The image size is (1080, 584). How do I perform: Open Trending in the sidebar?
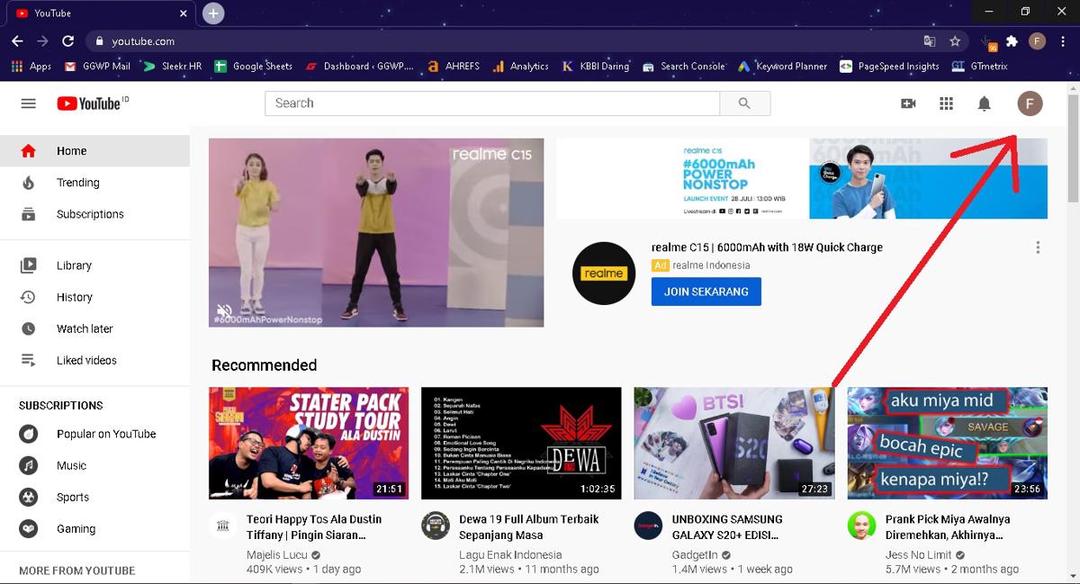(94, 182)
